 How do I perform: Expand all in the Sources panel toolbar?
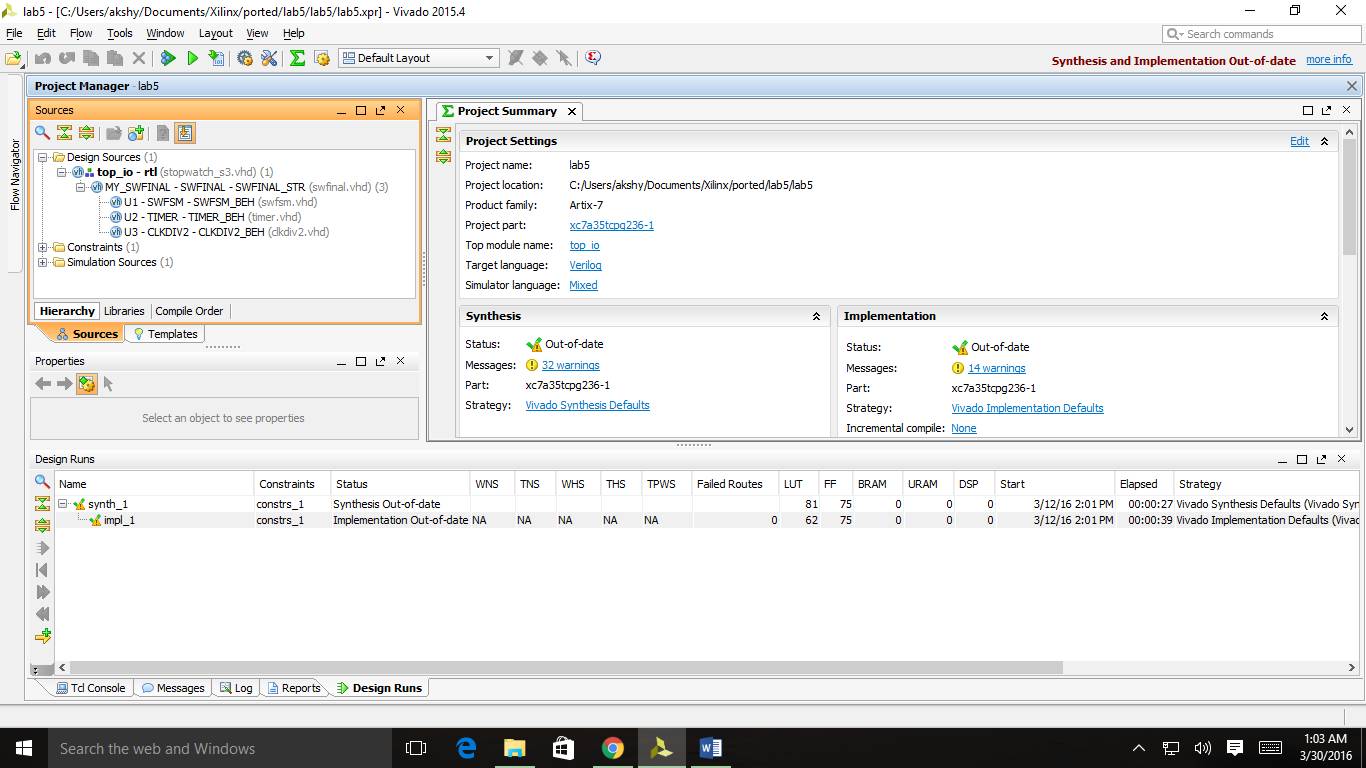(x=86, y=132)
